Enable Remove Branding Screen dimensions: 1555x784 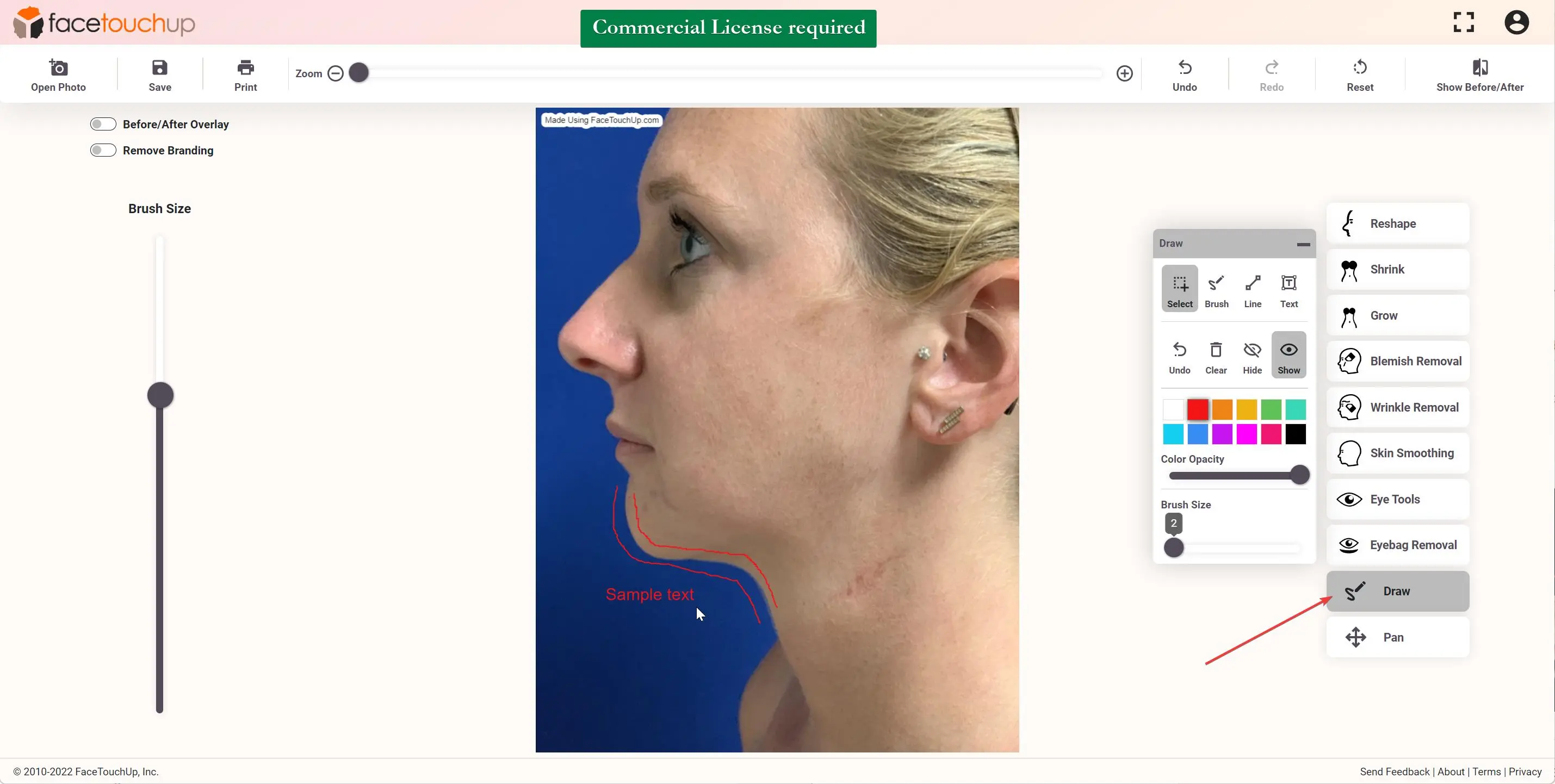[103, 150]
